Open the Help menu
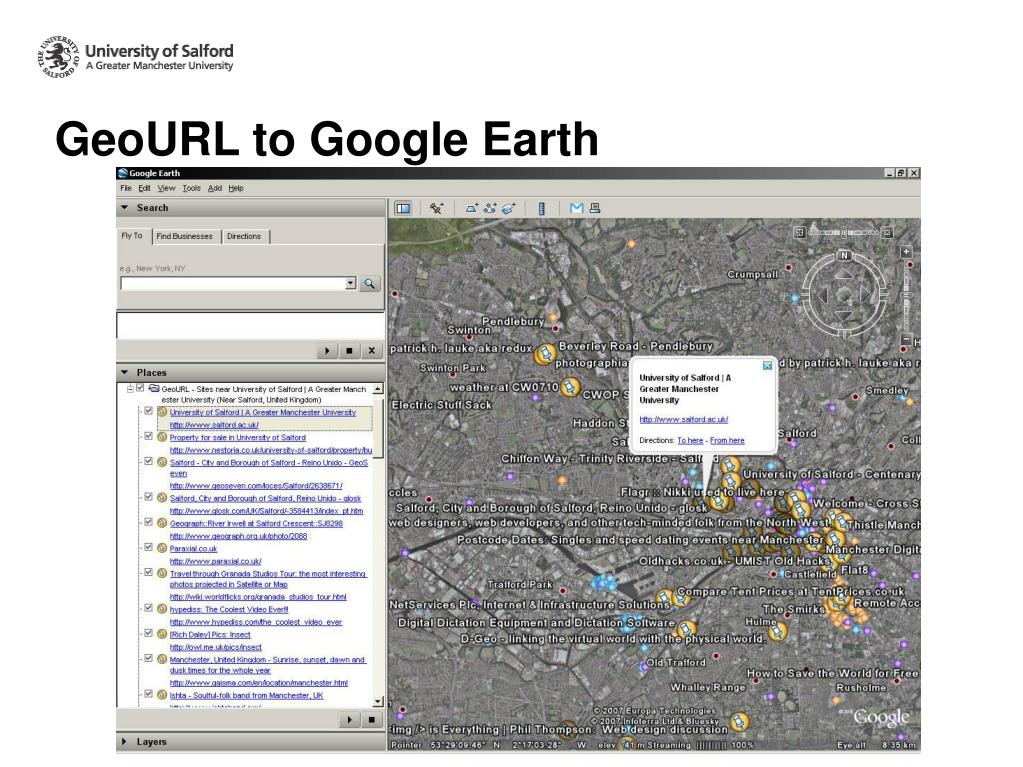The height and width of the screenshot is (767, 1023). [x=236, y=188]
